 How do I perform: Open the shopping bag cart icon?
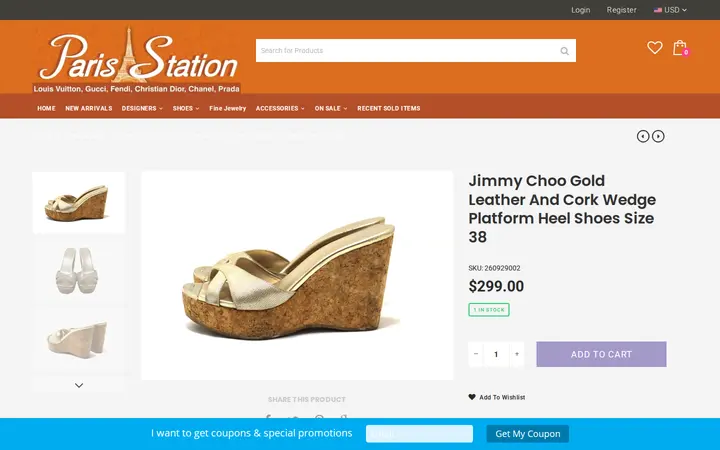pyautogui.click(x=680, y=48)
